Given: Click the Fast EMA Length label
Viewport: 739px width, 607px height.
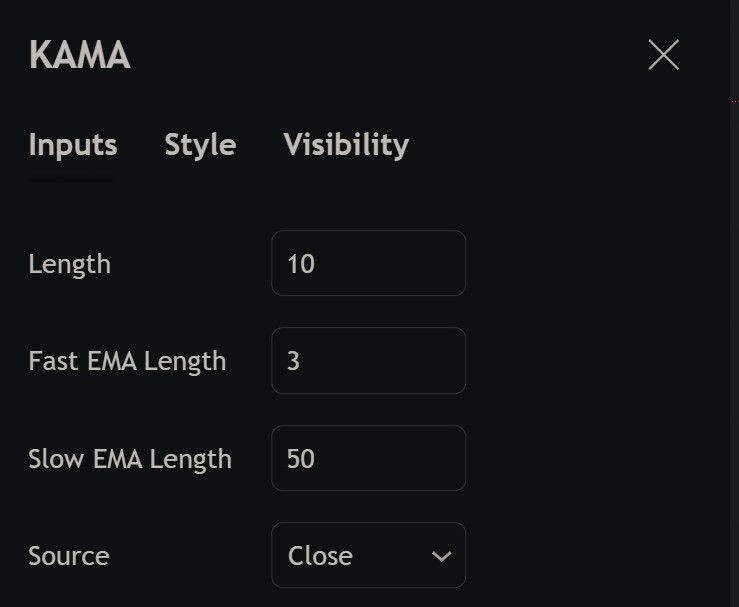Looking at the screenshot, I should pos(127,361).
